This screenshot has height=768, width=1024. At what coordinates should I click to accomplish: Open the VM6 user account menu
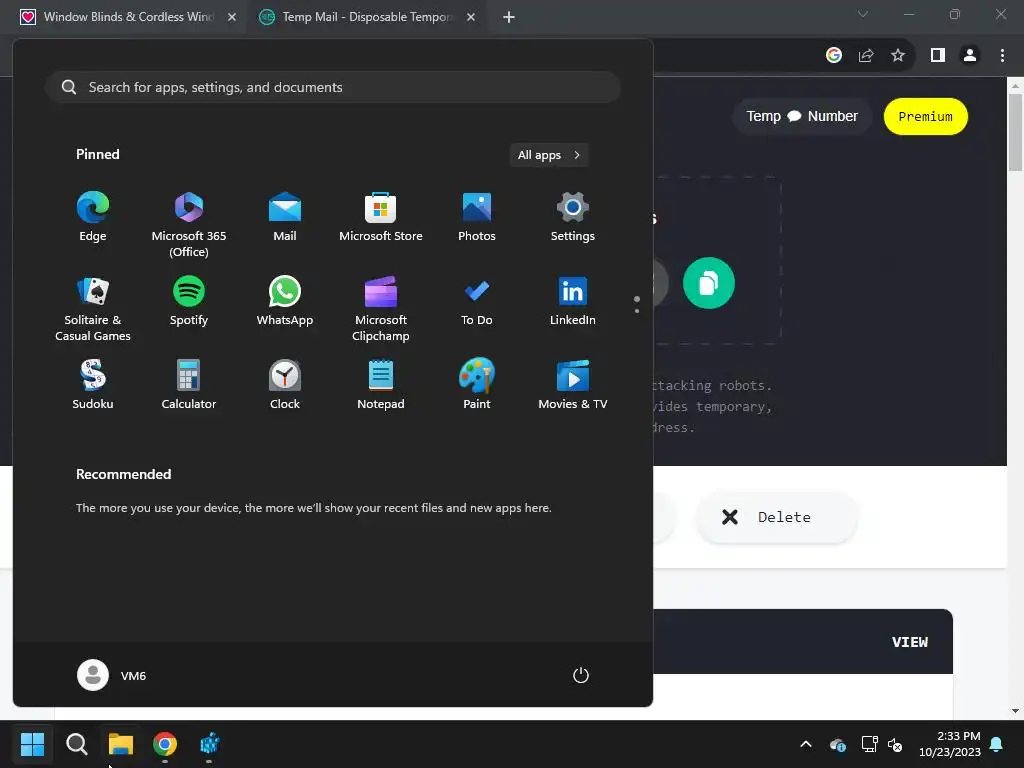(x=112, y=675)
